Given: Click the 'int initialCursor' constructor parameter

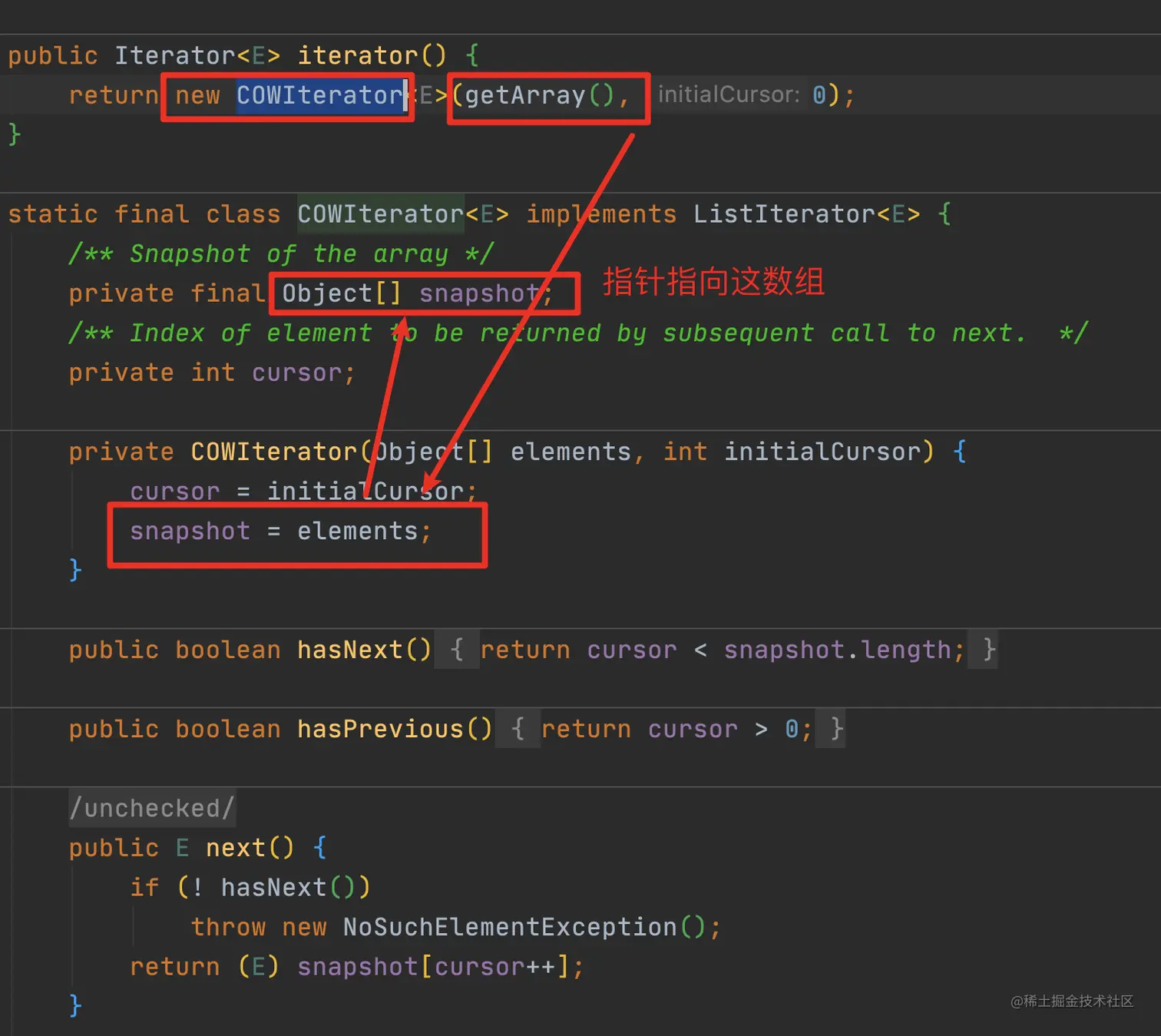Looking at the screenshot, I should [x=791, y=452].
